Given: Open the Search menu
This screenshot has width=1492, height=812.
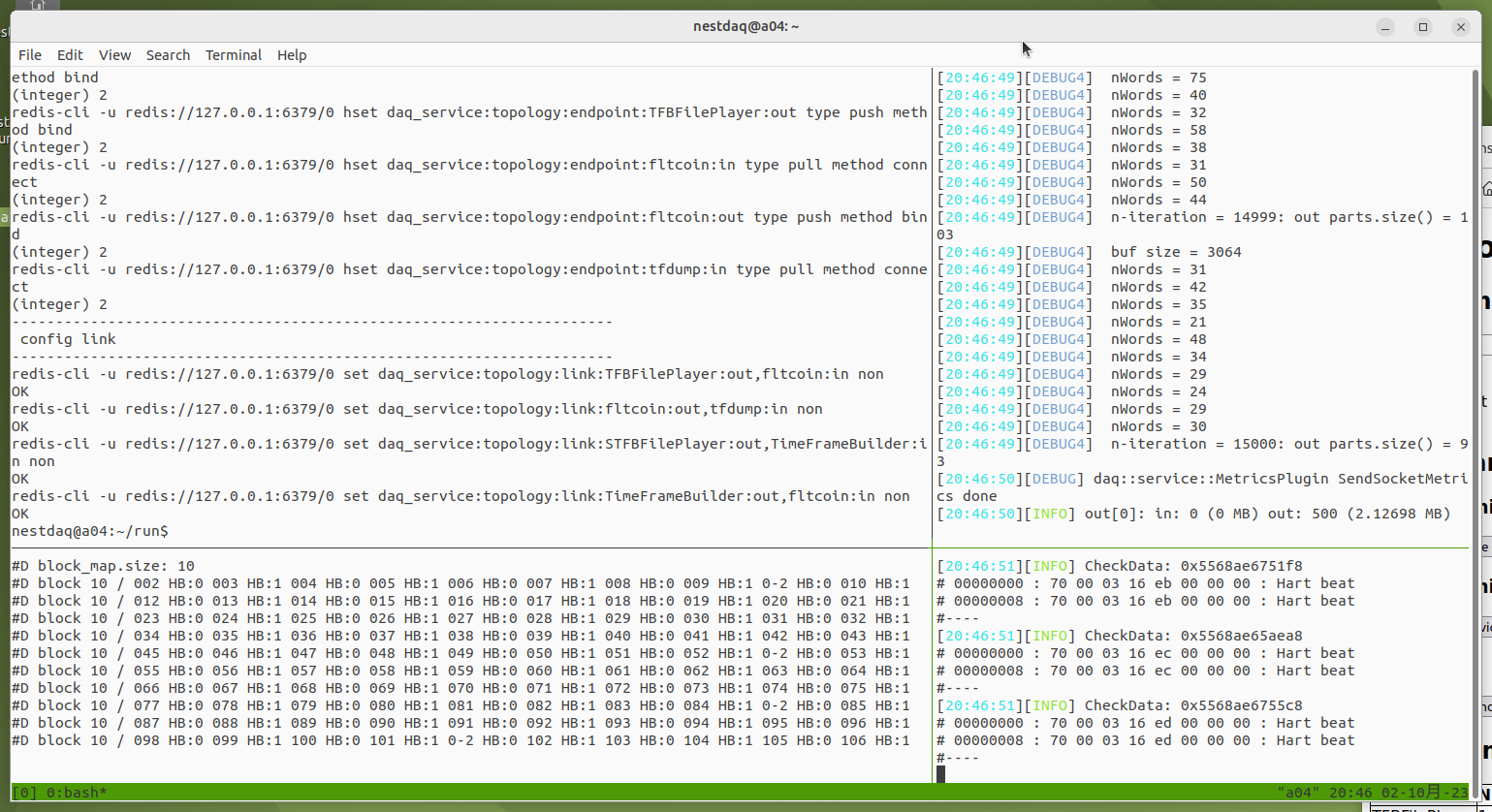Looking at the screenshot, I should (x=168, y=55).
